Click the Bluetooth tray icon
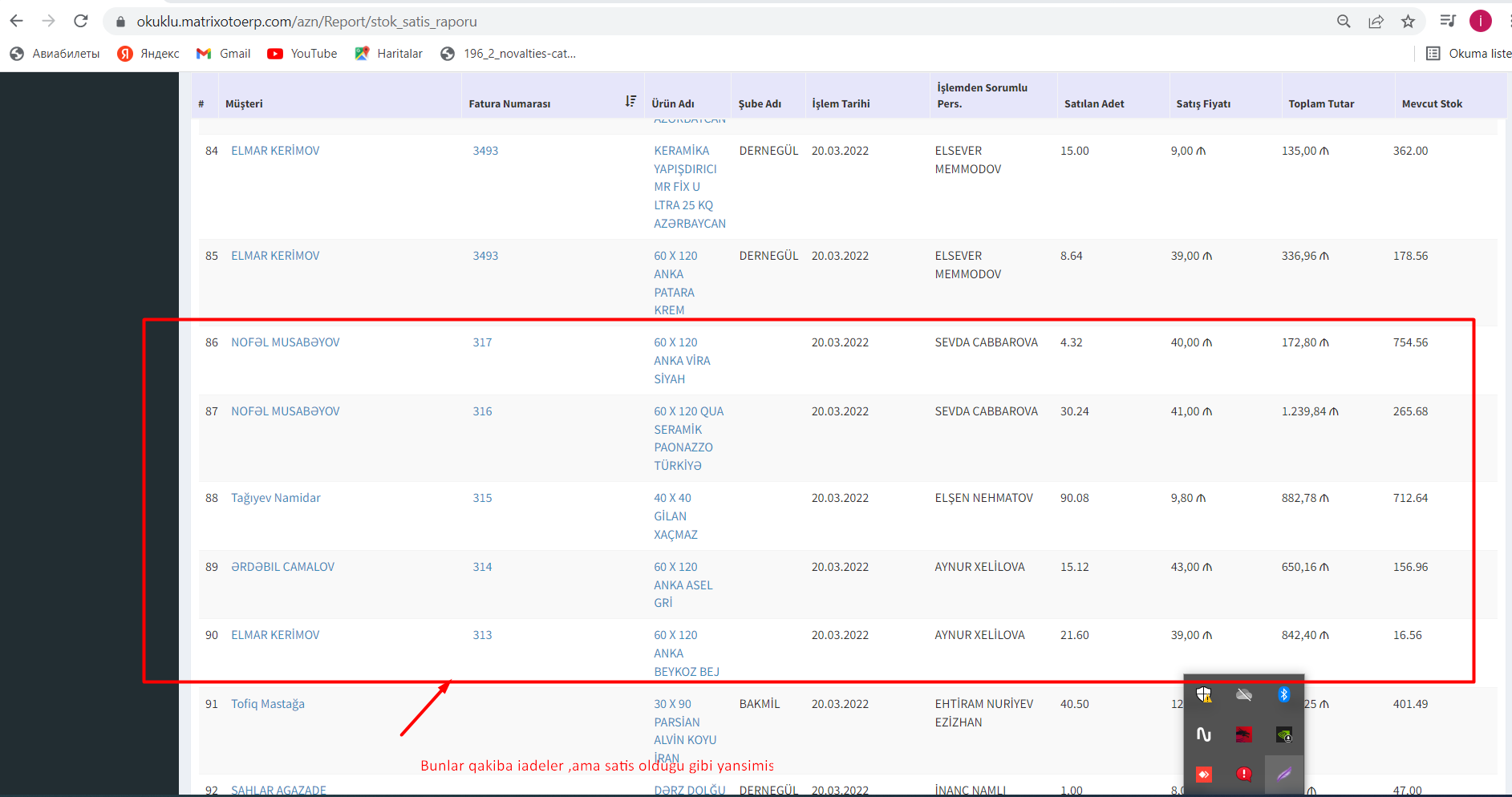The image size is (1512, 797). click(x=1283, y=694)
